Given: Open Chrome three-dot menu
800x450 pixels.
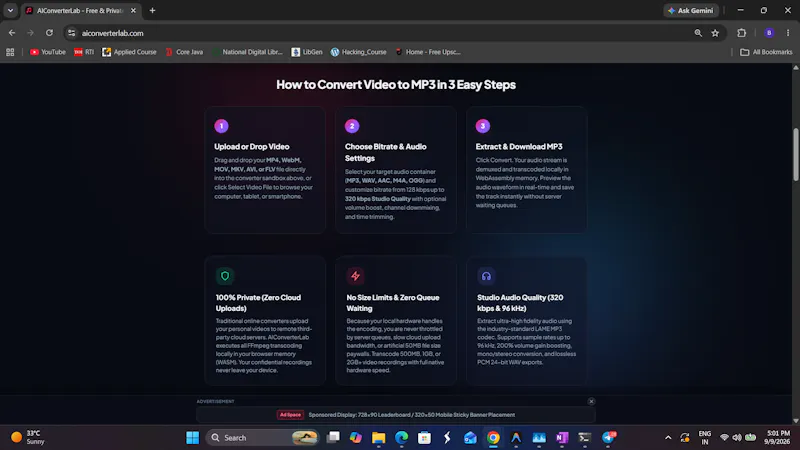Looking at the screenshot, I should point(788,33).
